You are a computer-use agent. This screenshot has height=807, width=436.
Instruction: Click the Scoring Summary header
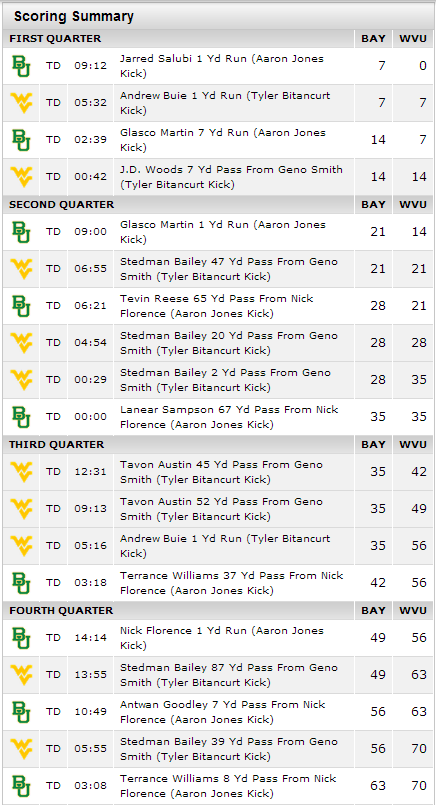74,16
